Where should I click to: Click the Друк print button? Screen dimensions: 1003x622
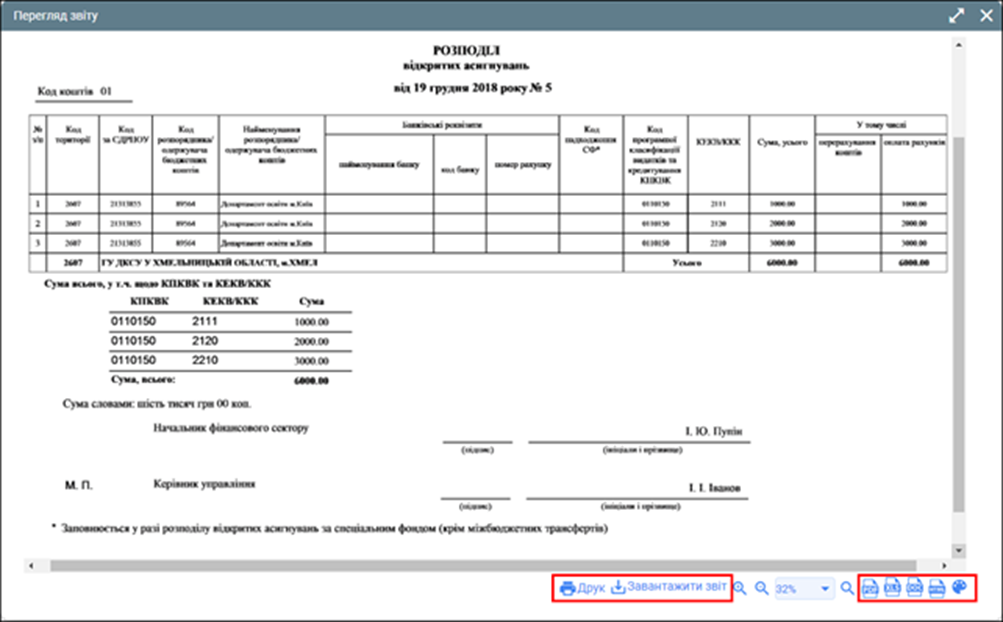pos(582,588)
